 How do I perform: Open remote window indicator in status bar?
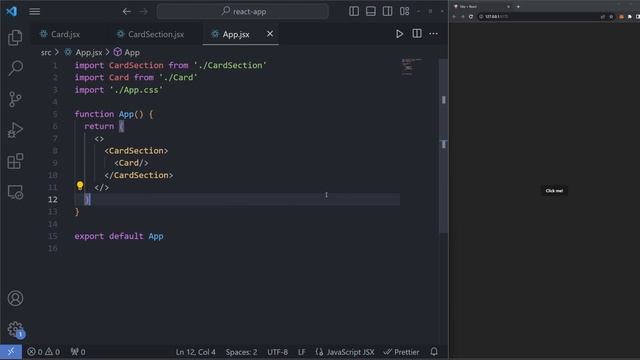11,352
